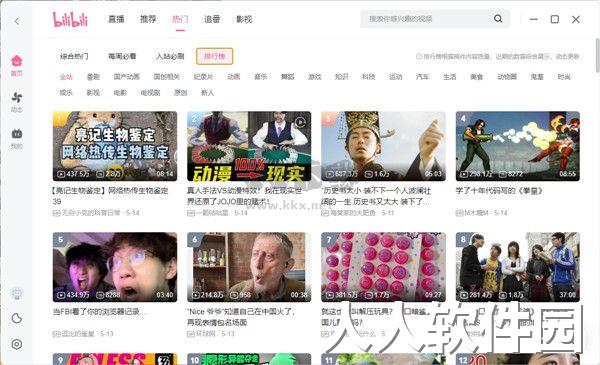Go back with the left arrow
600x365 pixels.
[17, 21]
